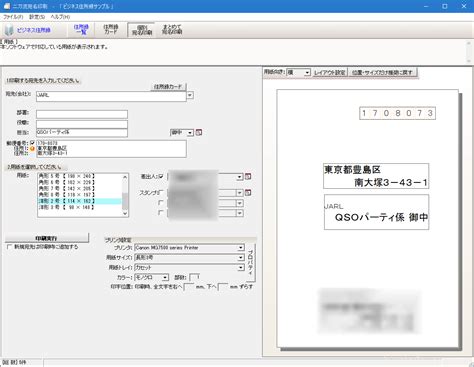Viewport: 474px width, 367px height.
Task: Expand the 宛先(会社) dropdown arrow
Action: pyautogui.click(x=190, y=95)
